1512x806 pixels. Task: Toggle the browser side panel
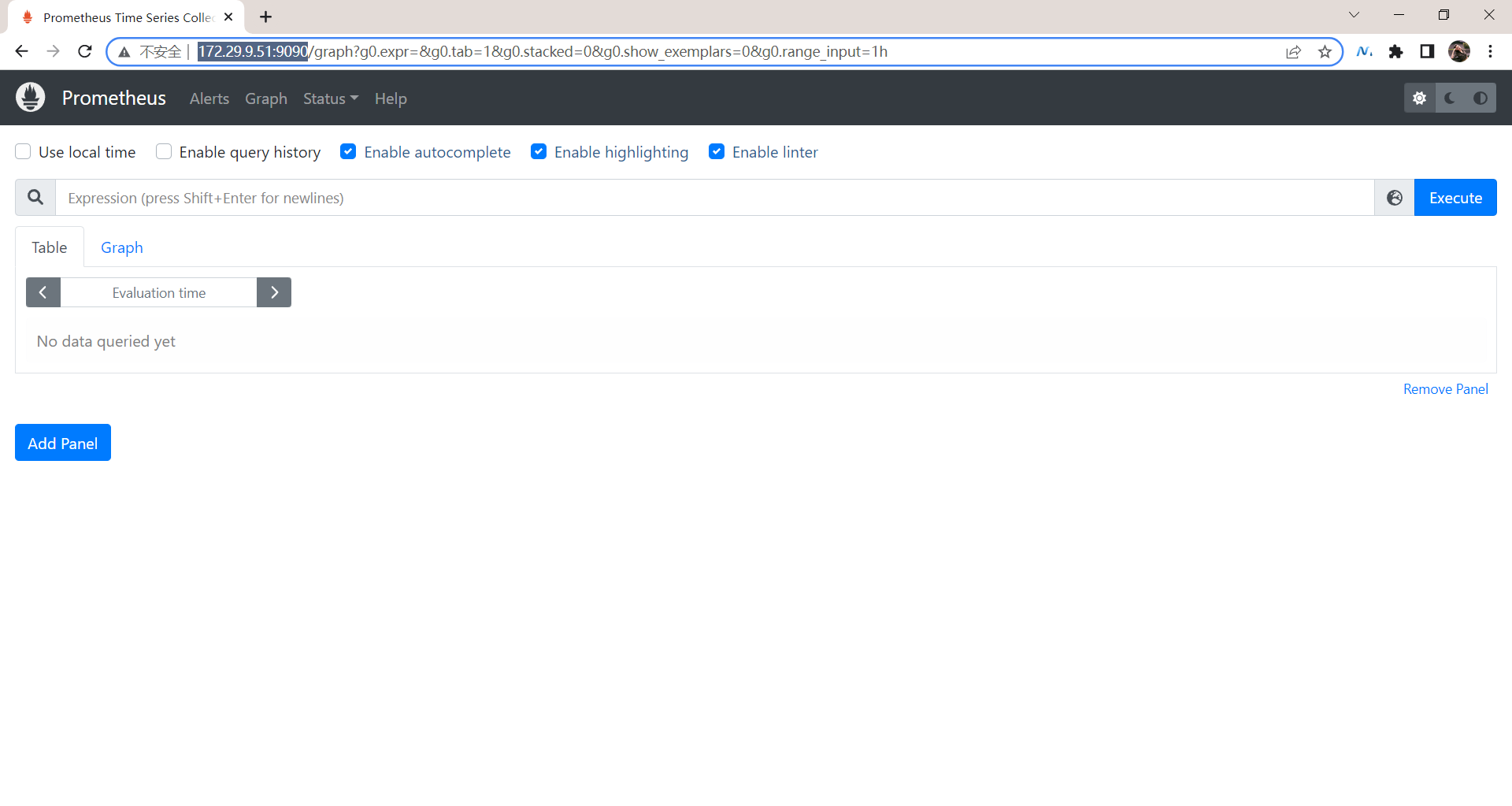point(1427,51)
